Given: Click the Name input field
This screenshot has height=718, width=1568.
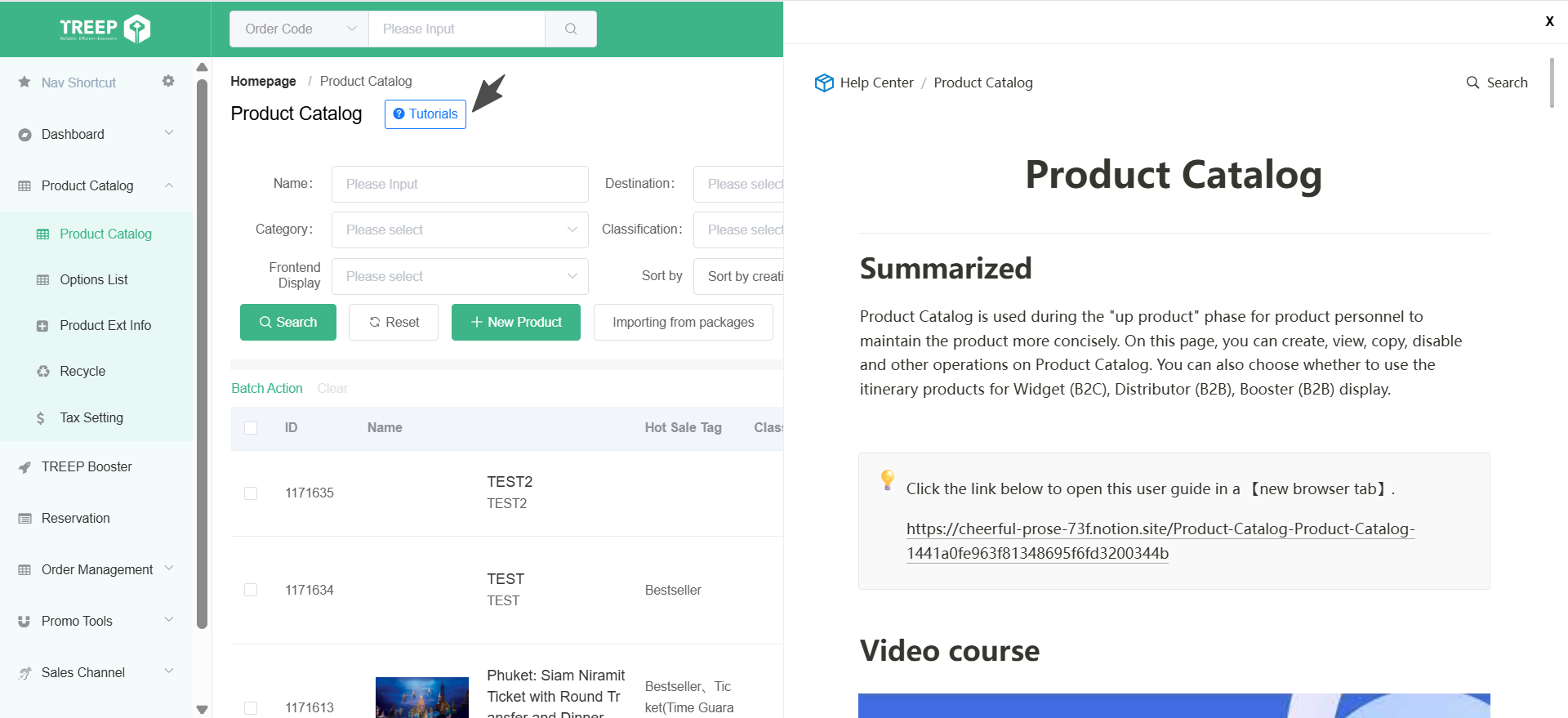Looking at the screenshot, I should (460, 184).
